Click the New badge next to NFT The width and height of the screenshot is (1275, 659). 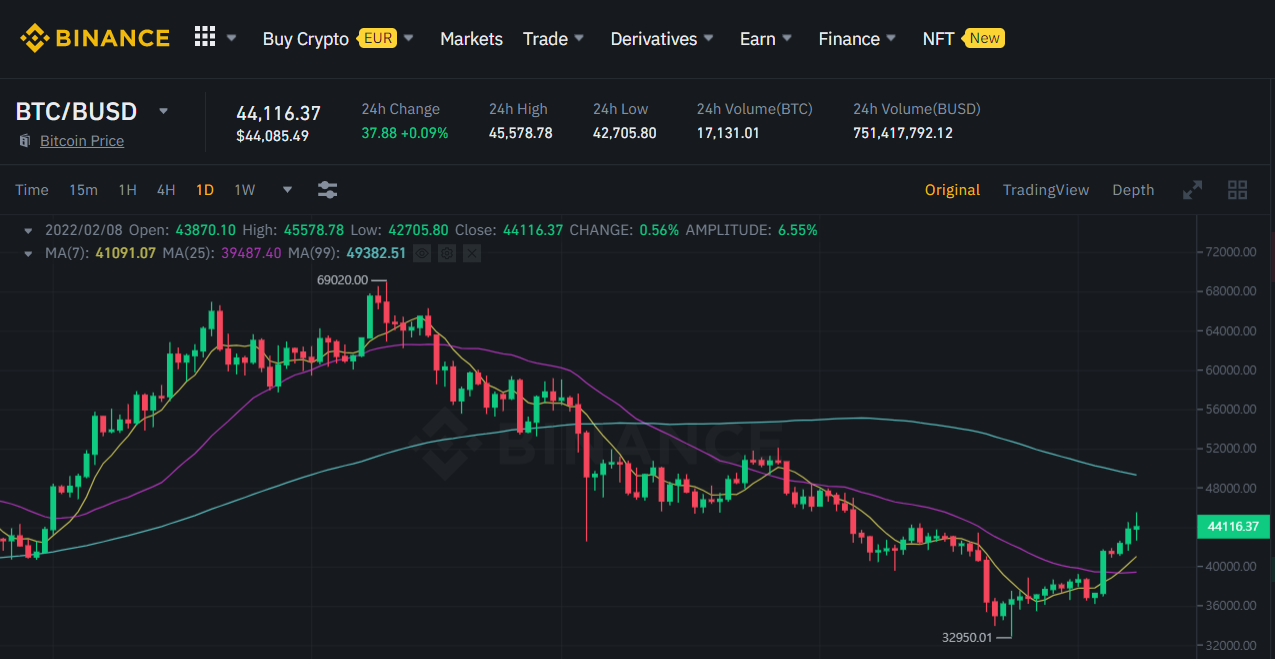(984, 38)
